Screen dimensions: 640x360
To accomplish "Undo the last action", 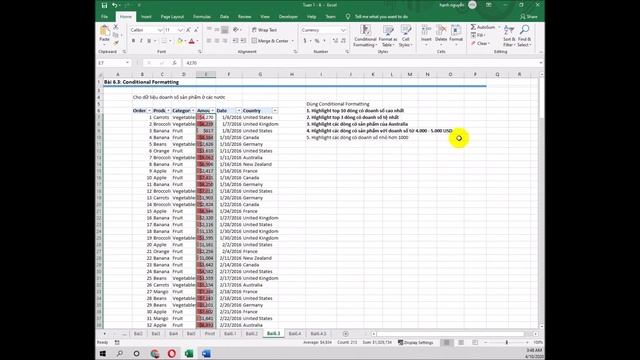I will (115, 5).
